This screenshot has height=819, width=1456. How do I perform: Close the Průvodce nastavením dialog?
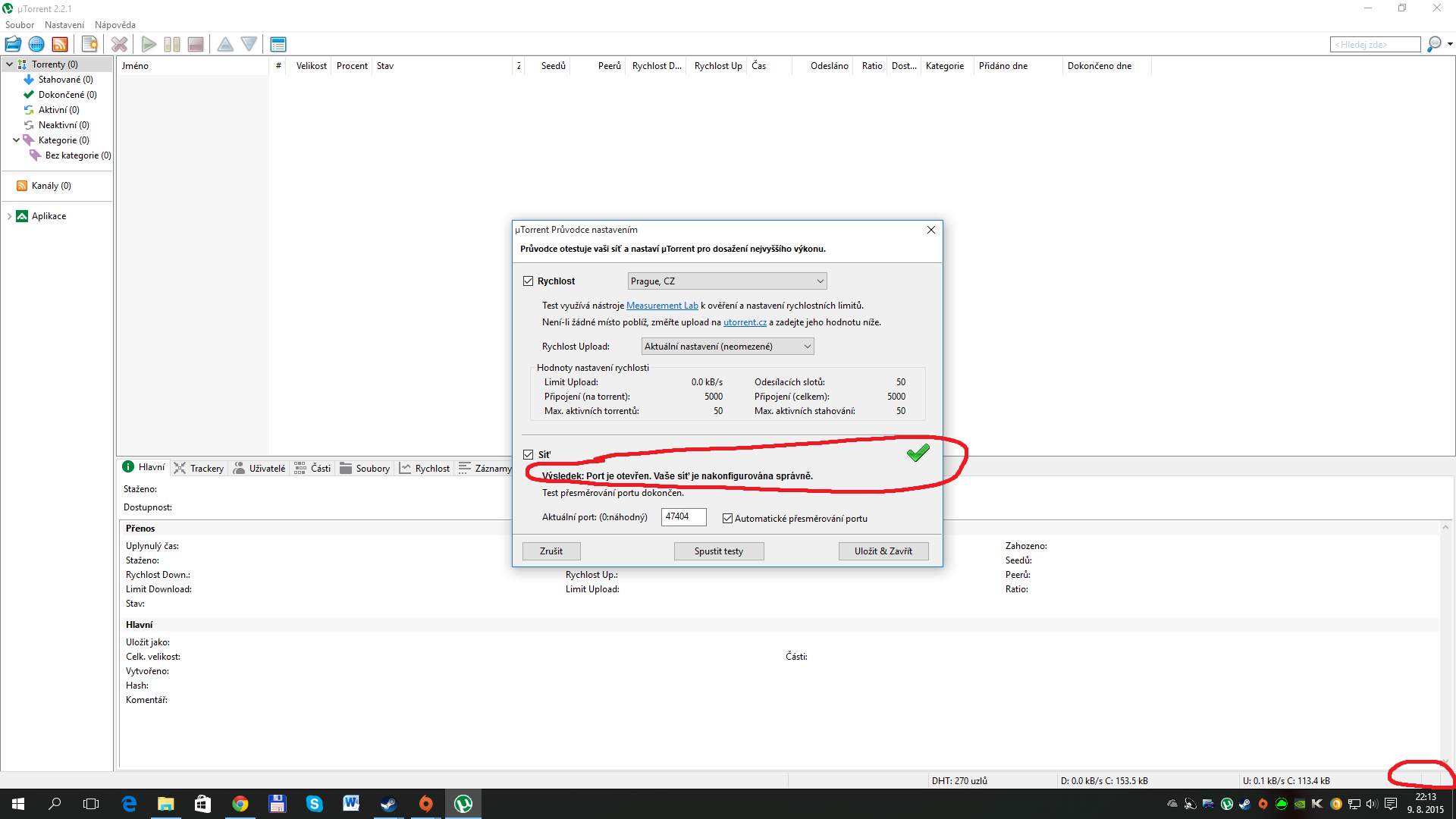click(x=931, y=230)
